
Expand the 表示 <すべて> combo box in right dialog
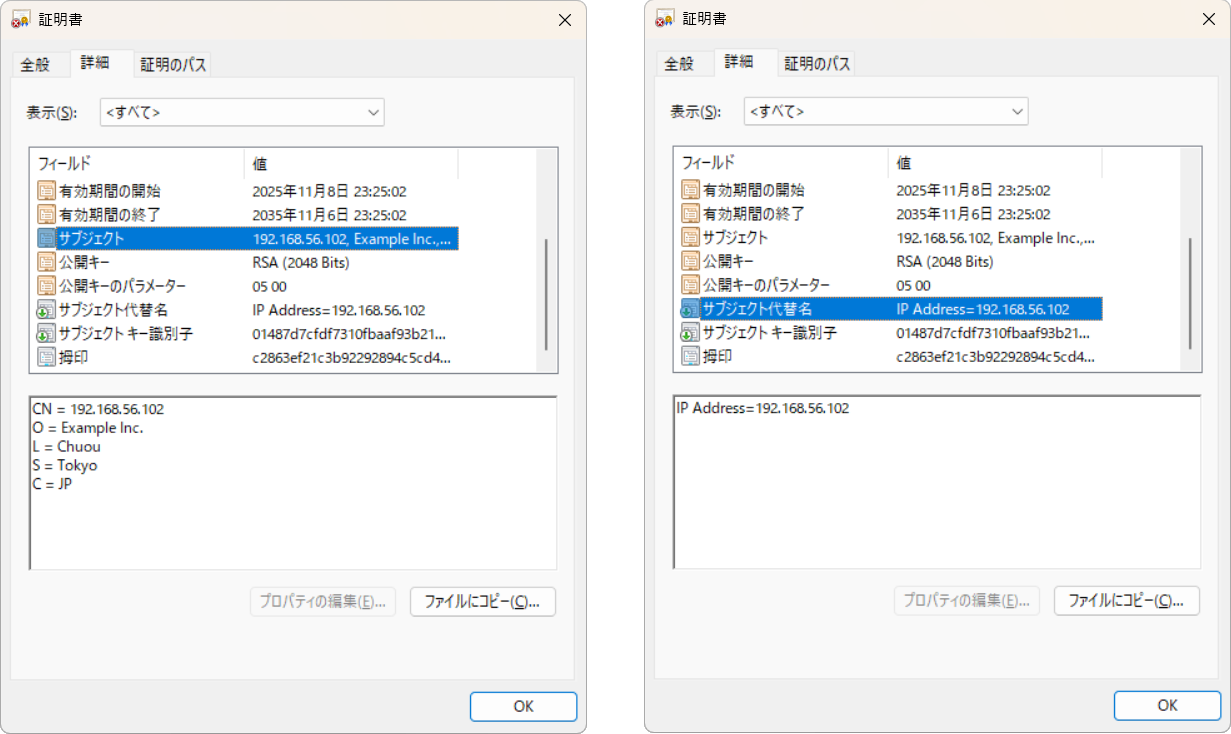click(x=886, y=112)
